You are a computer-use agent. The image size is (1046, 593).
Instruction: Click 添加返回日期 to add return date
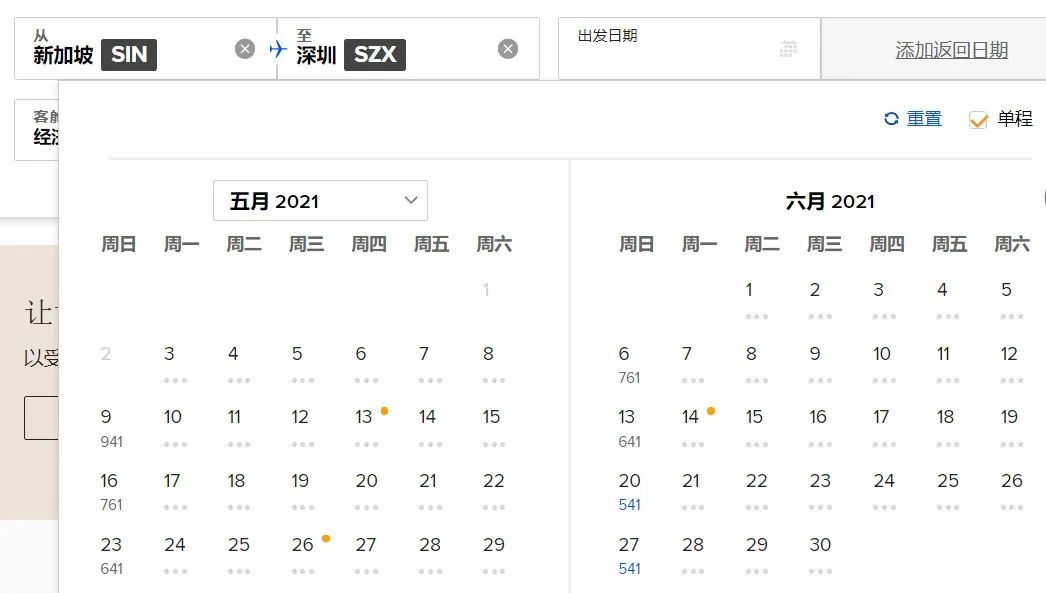pyautogui.click(x=951, y=50)
